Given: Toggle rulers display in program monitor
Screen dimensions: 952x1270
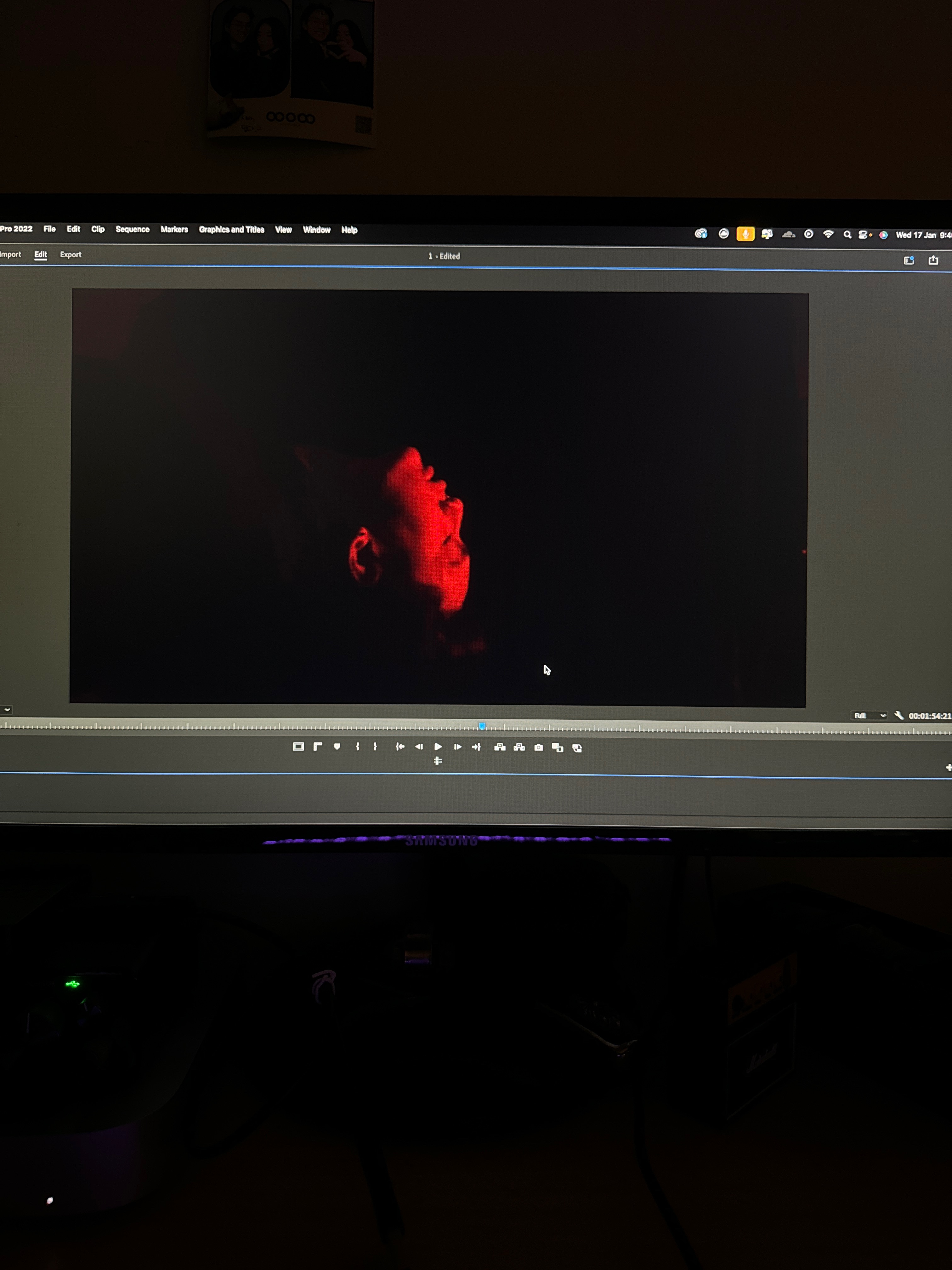Looking at the screenshot, I should 317,747.
